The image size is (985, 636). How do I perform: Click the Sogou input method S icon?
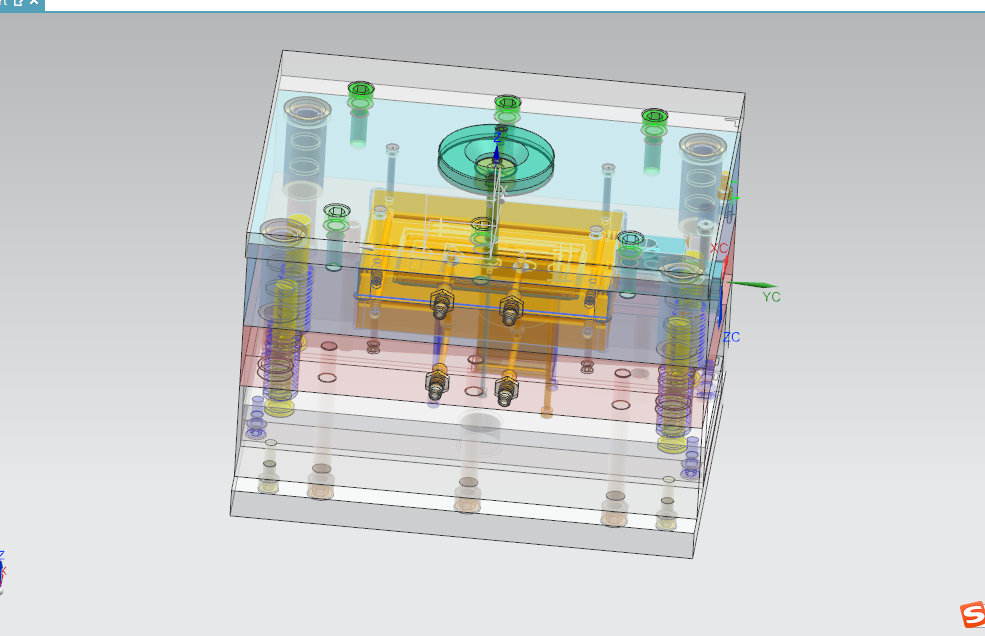(x=973, y=615)
